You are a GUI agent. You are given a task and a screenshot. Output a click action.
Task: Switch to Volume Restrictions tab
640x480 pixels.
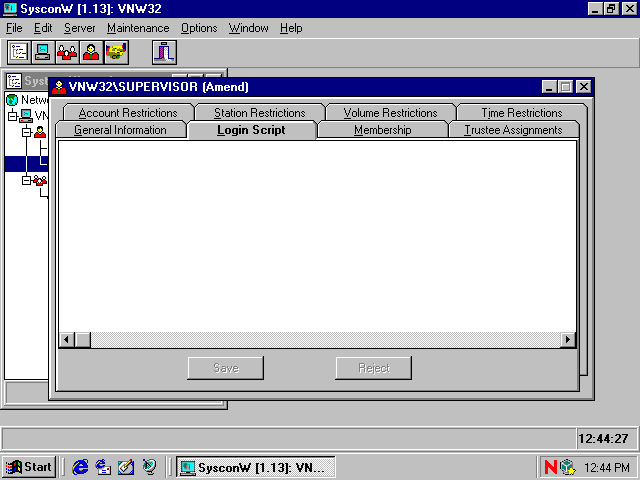coord(391,113)
